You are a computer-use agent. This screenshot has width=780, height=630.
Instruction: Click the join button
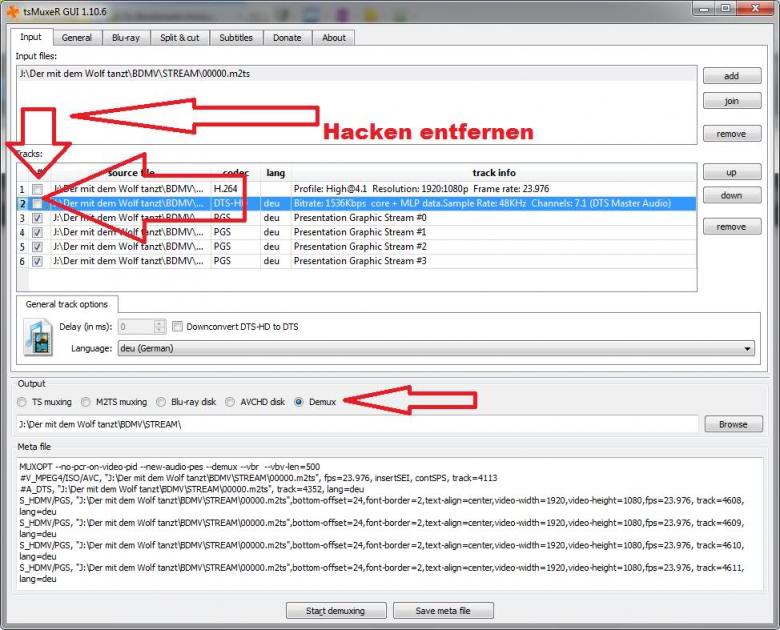point(732,101)
